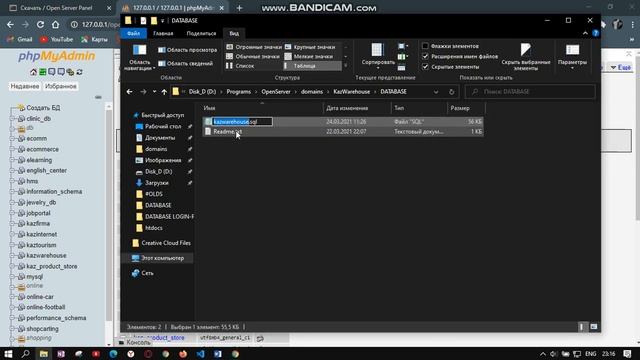Toggle File name extensions (Расширения имен файлов)
This screenshot has height=360, width=640.
pos(460,56)
